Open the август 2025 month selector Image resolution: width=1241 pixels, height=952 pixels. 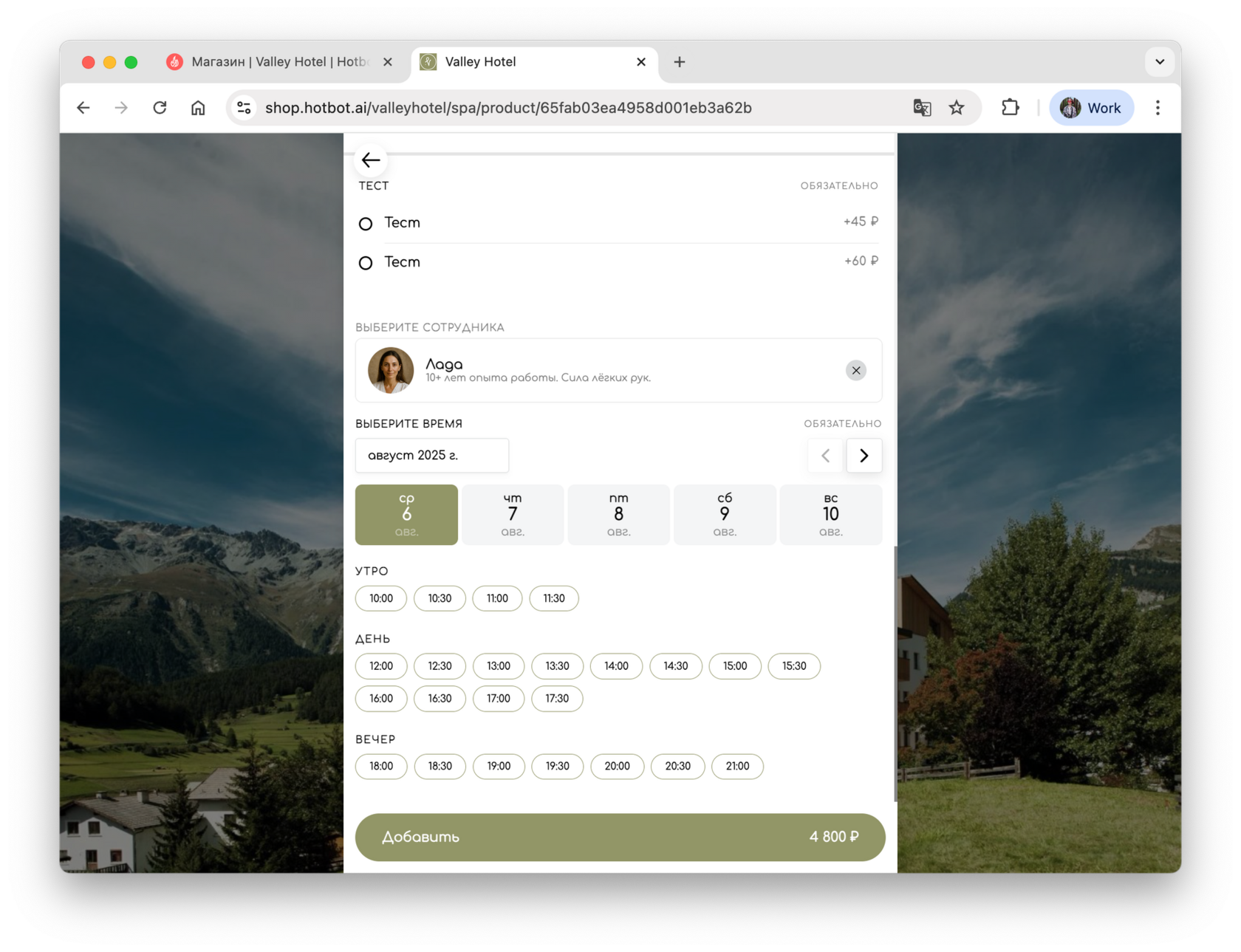432,456
